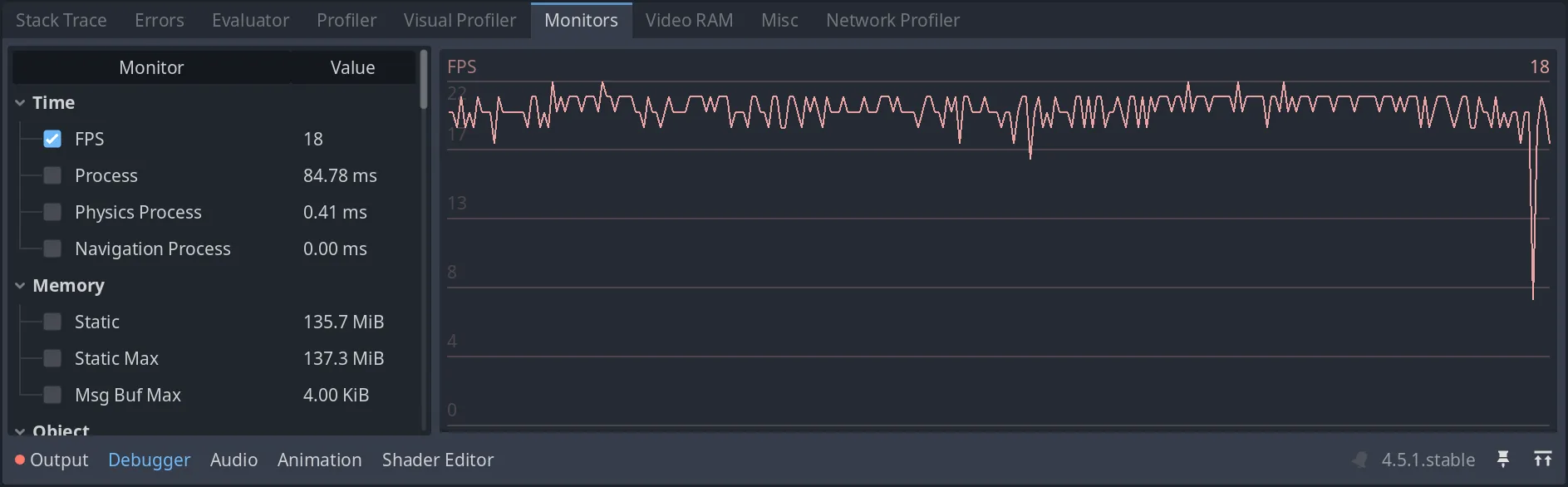Pin the bottom panel with the pin icon

(1504, 459)
